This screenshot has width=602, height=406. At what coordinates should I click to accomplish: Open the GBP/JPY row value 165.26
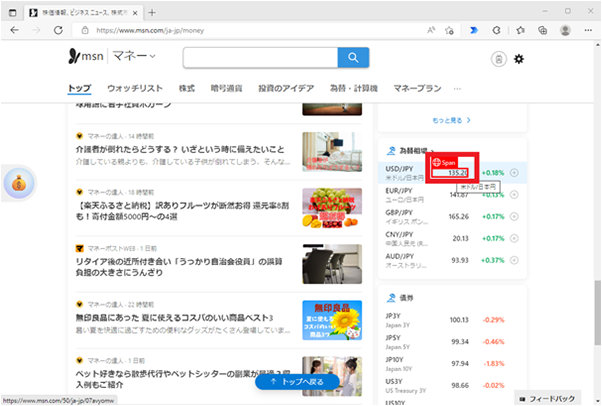point(458,217)
